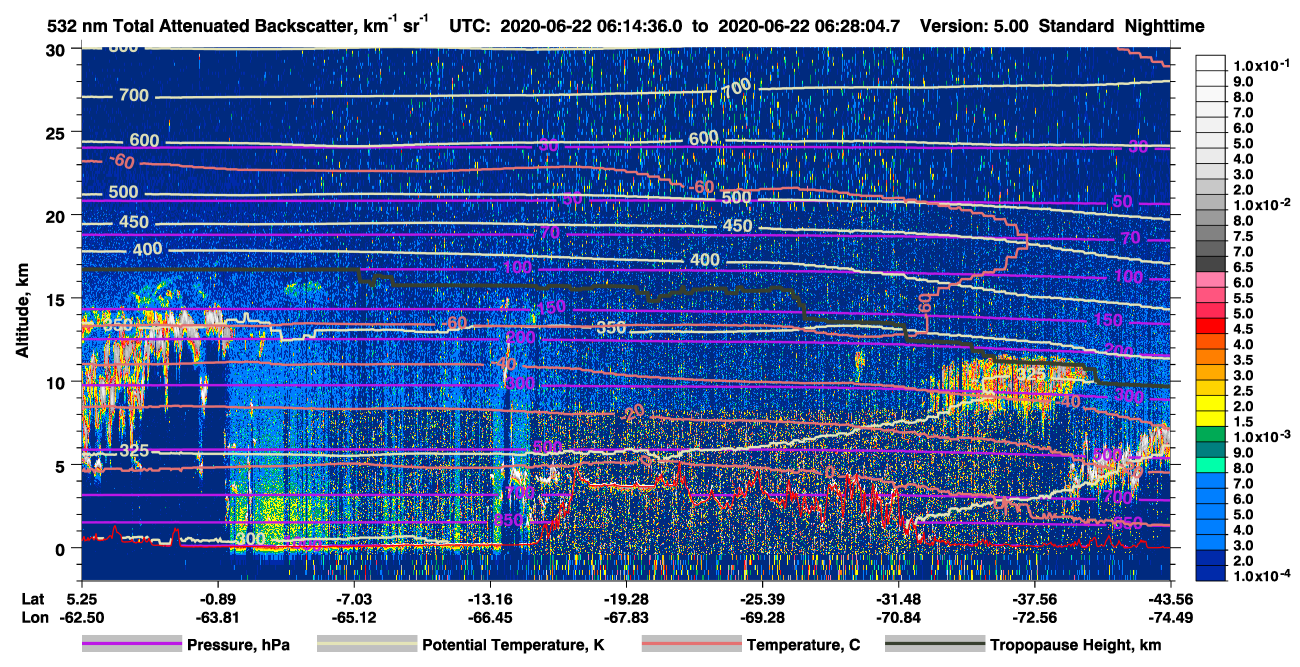Click the latitude value -43.56
1300x667 pixels.
pyautogui.click(x=1170, y=599)
